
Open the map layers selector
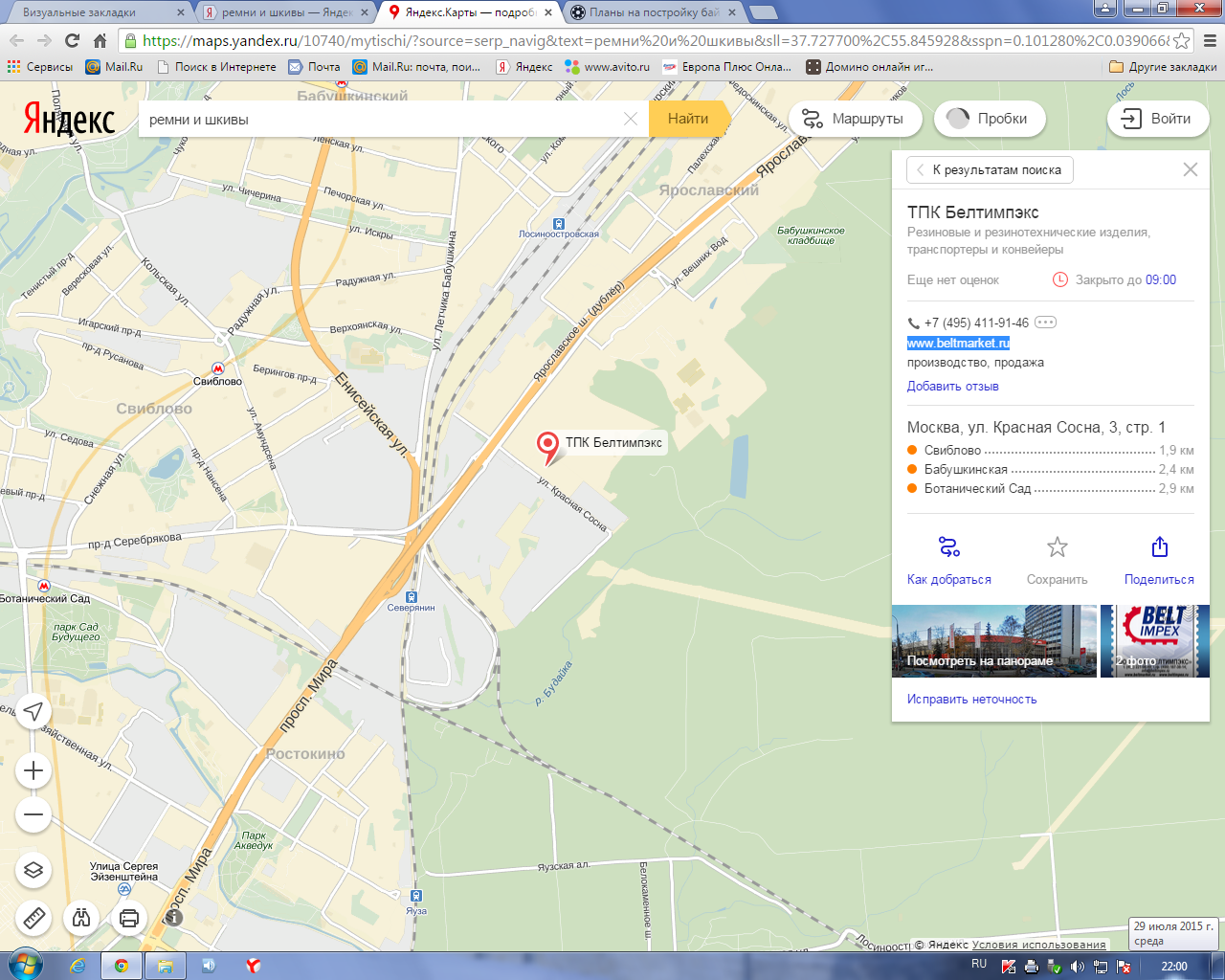(33, 870)
